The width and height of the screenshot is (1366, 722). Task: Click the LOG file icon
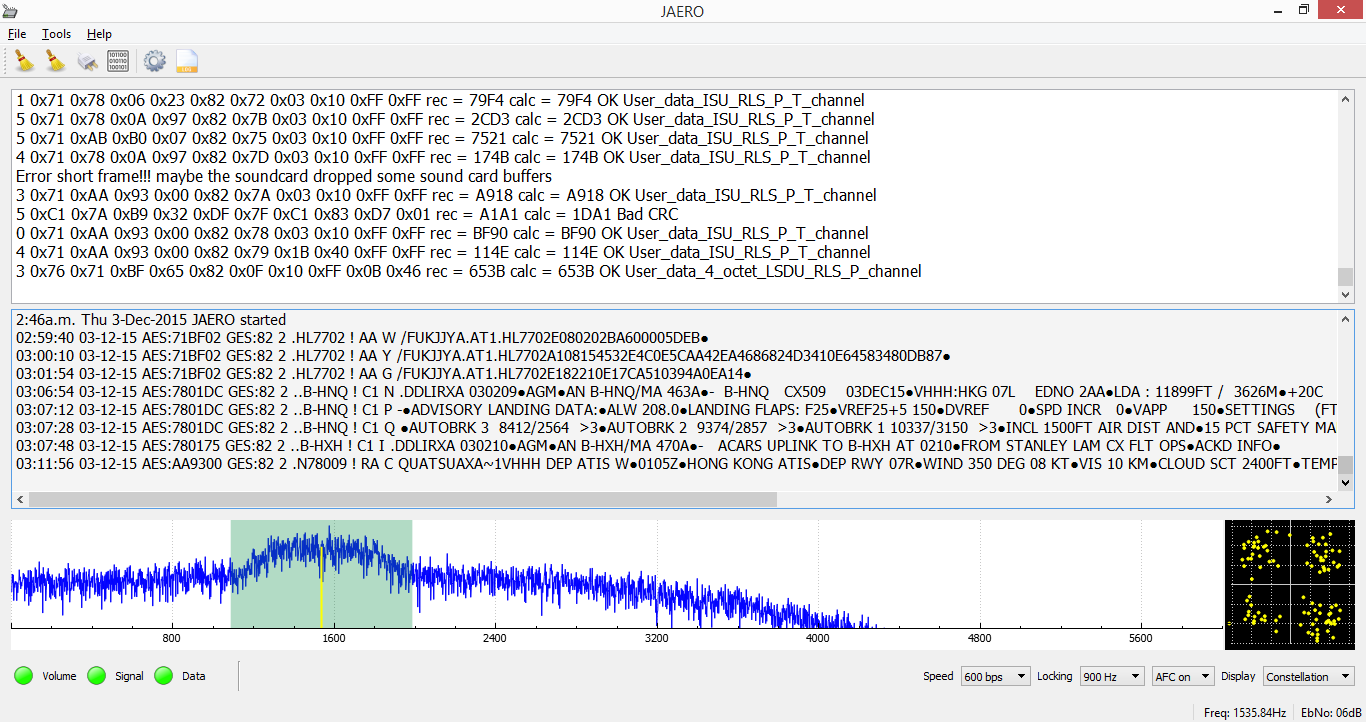187,61
